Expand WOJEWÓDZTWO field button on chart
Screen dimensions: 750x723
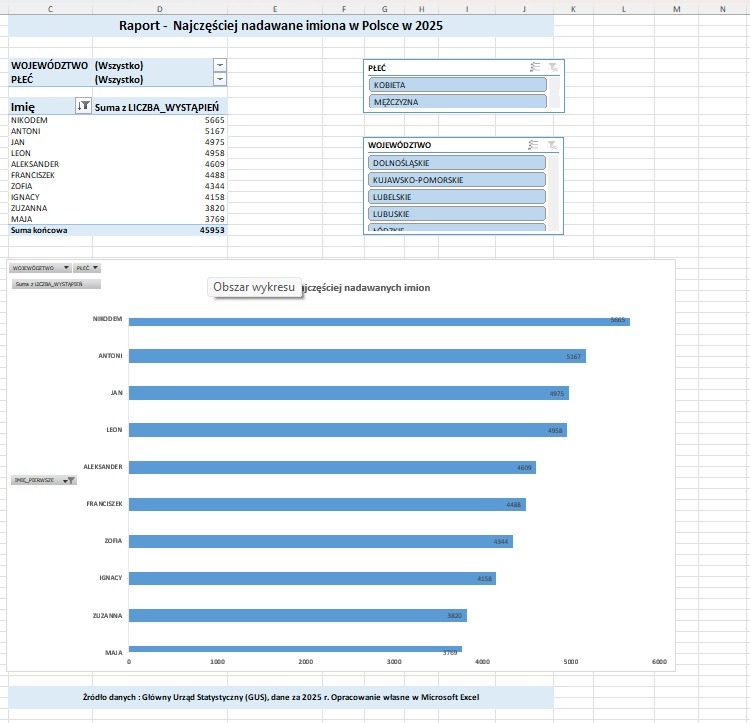(41, 268)
